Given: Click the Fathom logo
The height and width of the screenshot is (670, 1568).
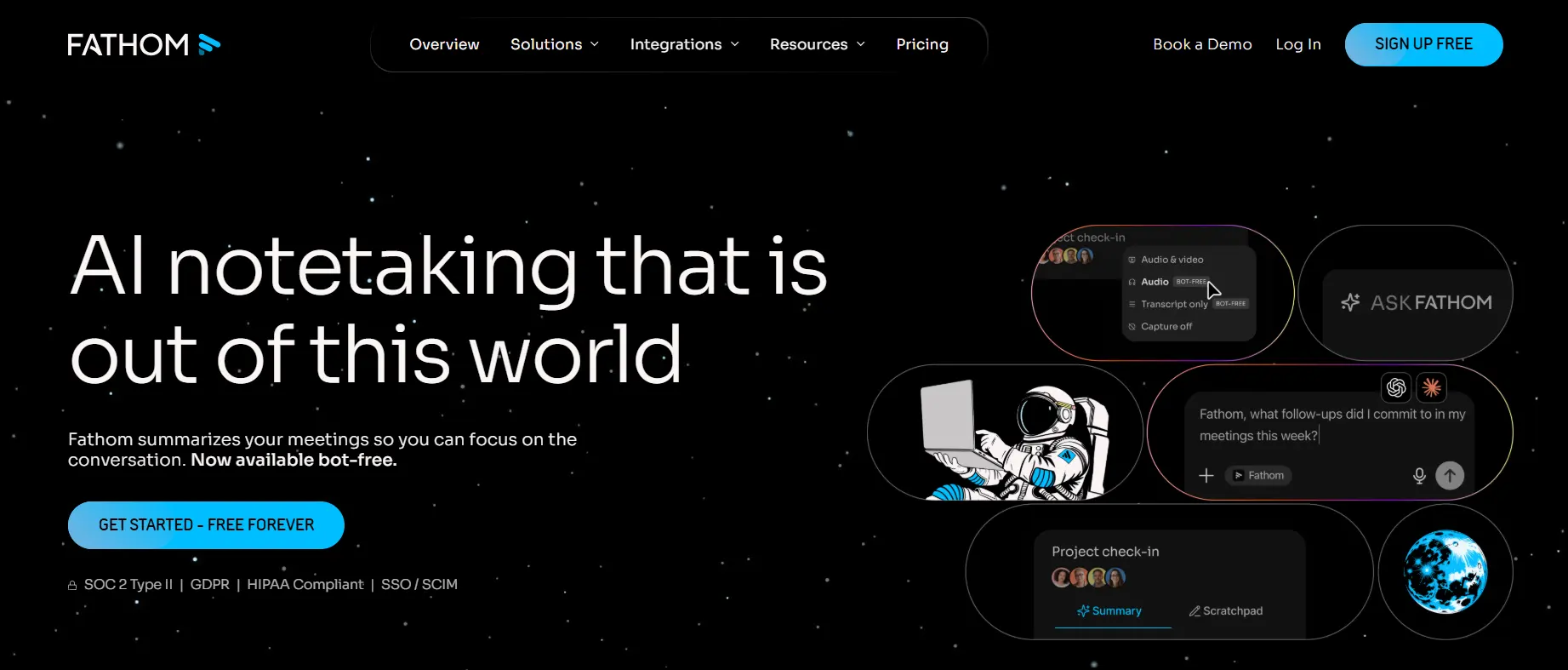Looking at the screenshot, I should pos(144,44).
